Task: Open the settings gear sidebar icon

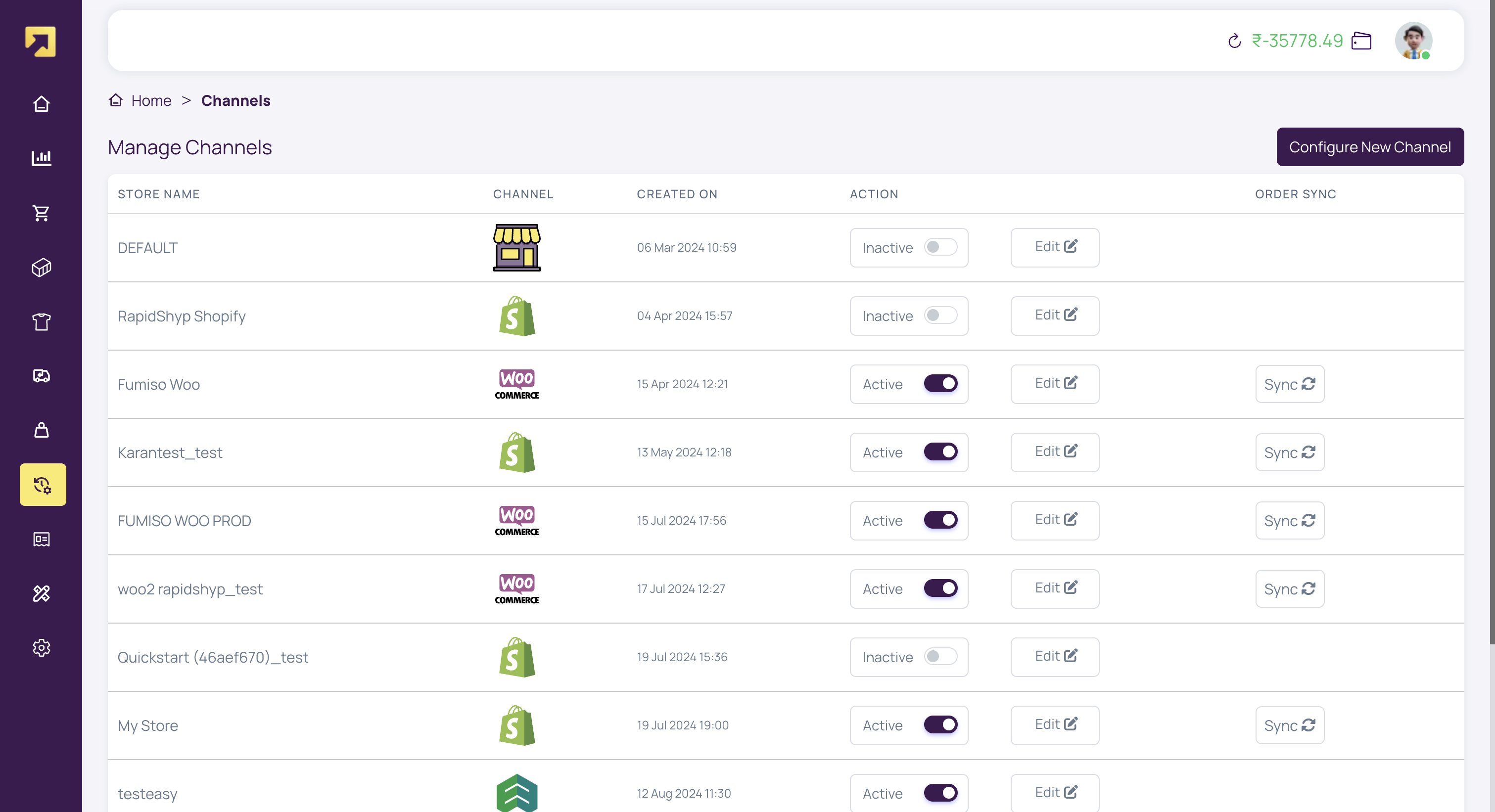Action: click(x=41, y=648)
